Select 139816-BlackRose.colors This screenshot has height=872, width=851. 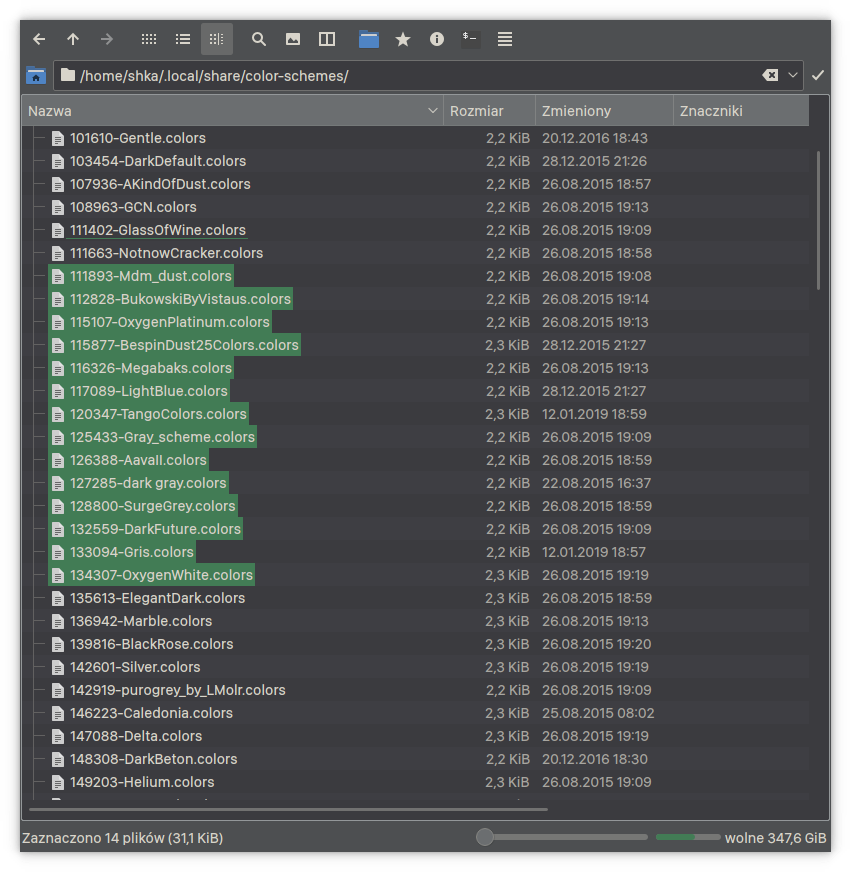151,644
